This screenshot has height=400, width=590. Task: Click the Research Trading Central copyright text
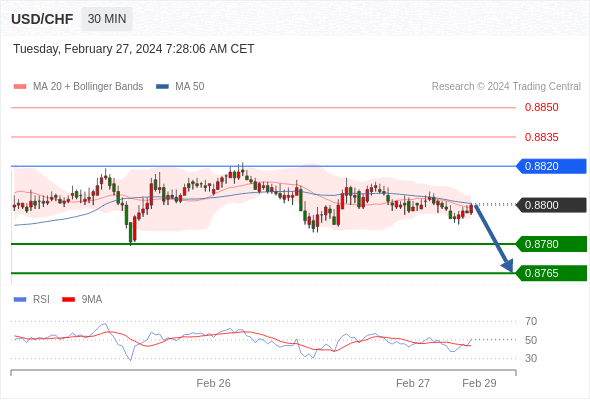(506, 87)
